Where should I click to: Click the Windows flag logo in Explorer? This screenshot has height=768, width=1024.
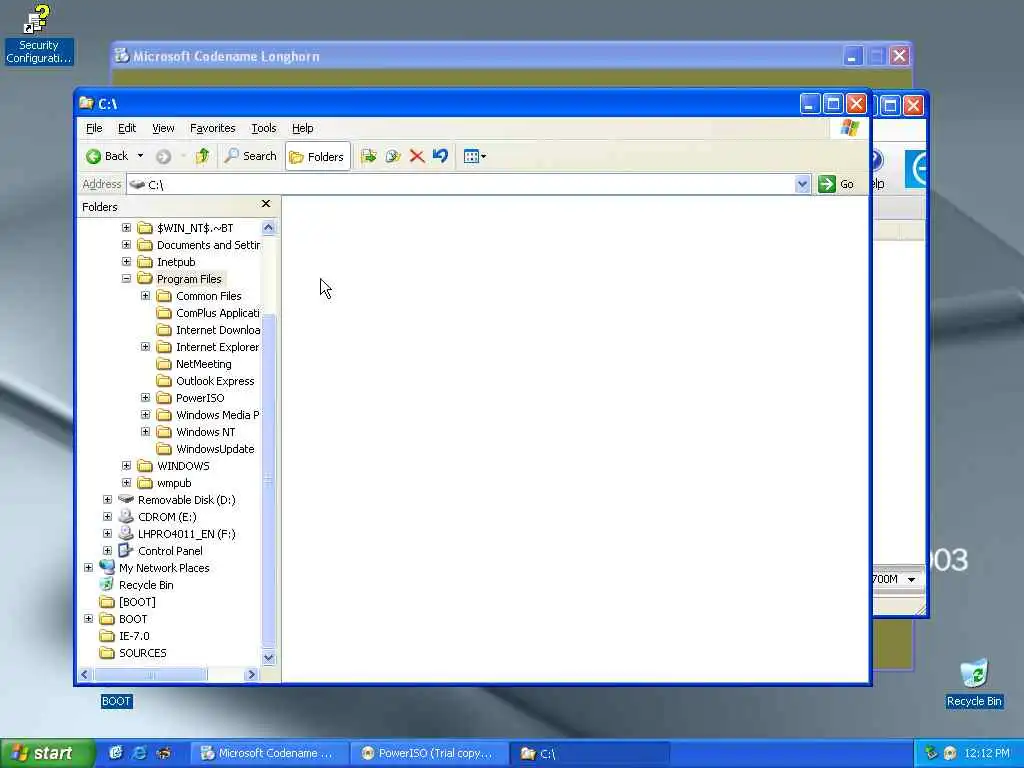click(x=850, y=127)
